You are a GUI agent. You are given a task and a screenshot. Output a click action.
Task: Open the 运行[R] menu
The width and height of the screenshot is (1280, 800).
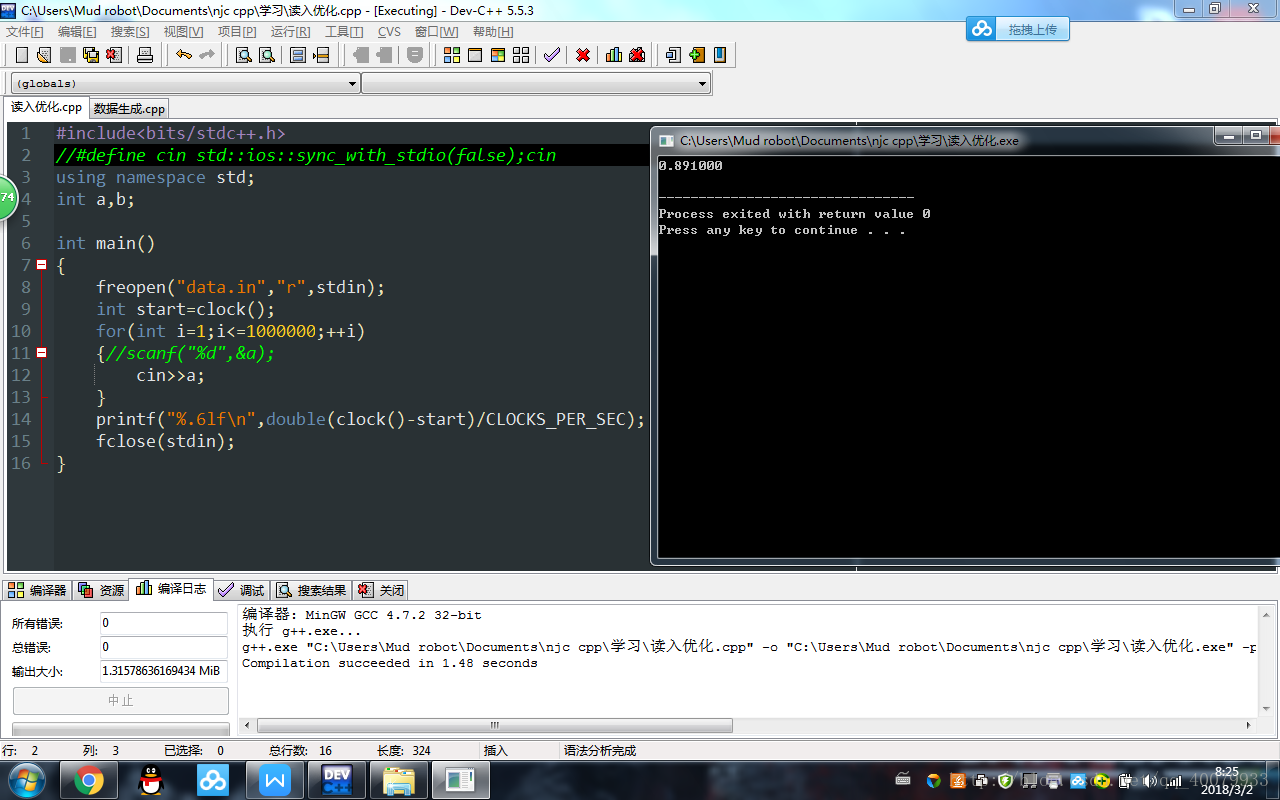(x=290, y=32)
